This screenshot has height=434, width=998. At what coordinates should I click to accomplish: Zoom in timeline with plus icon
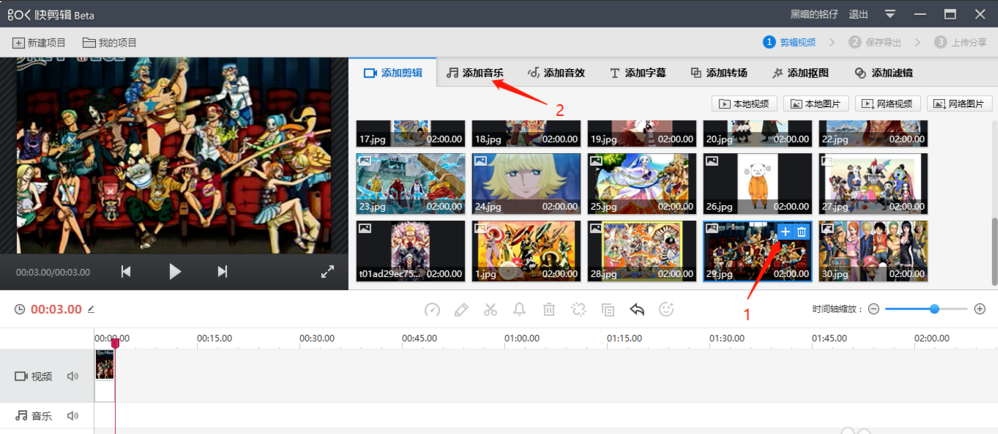[980, 309]
